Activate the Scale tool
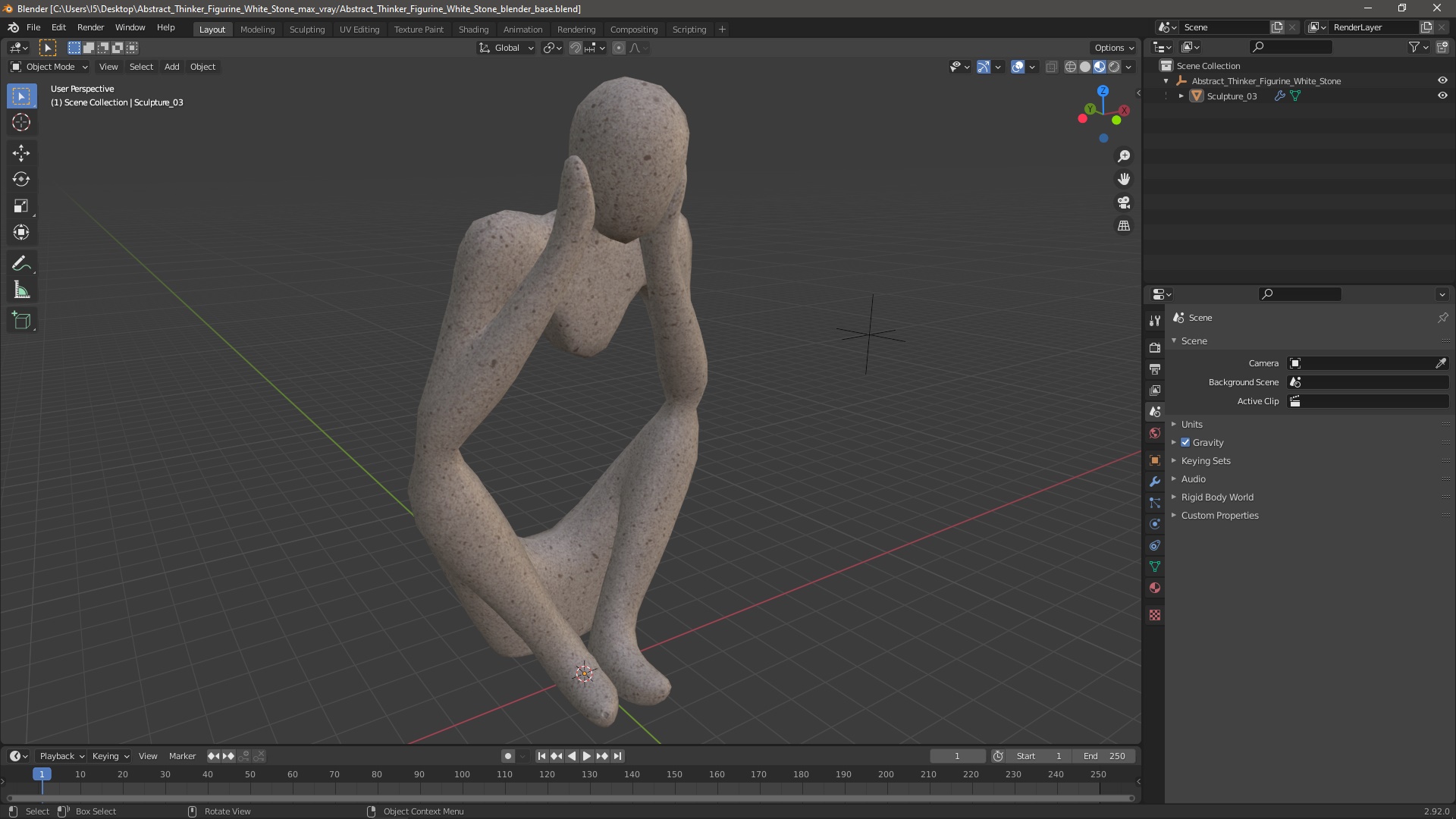This screenshot has height=819, width=1456. (21, 206)
